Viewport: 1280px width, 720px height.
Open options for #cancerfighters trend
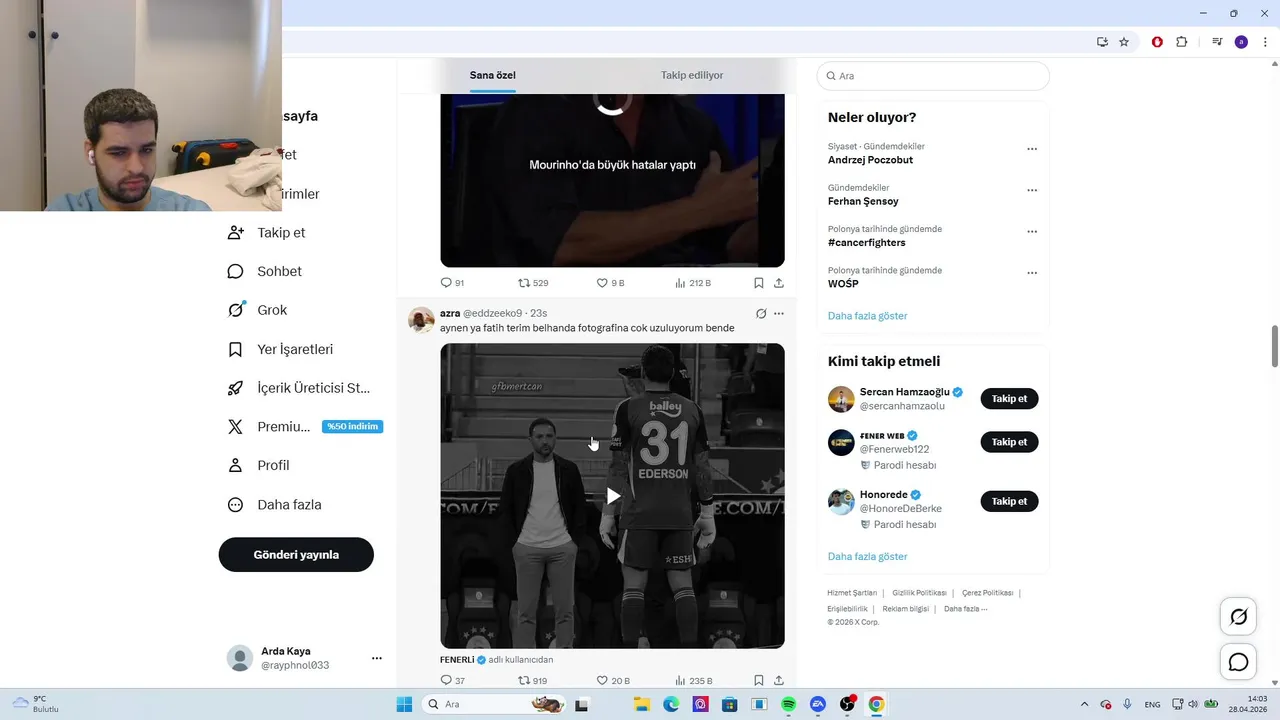(x=1032, y=231)
